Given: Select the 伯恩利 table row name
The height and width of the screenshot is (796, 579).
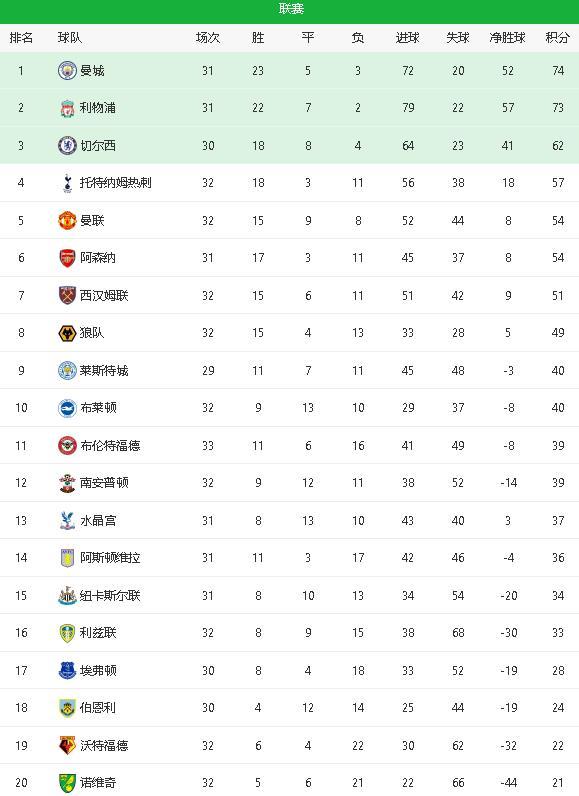Looking at the screenshot, I should pyautogui.click(x=97, y=708).
